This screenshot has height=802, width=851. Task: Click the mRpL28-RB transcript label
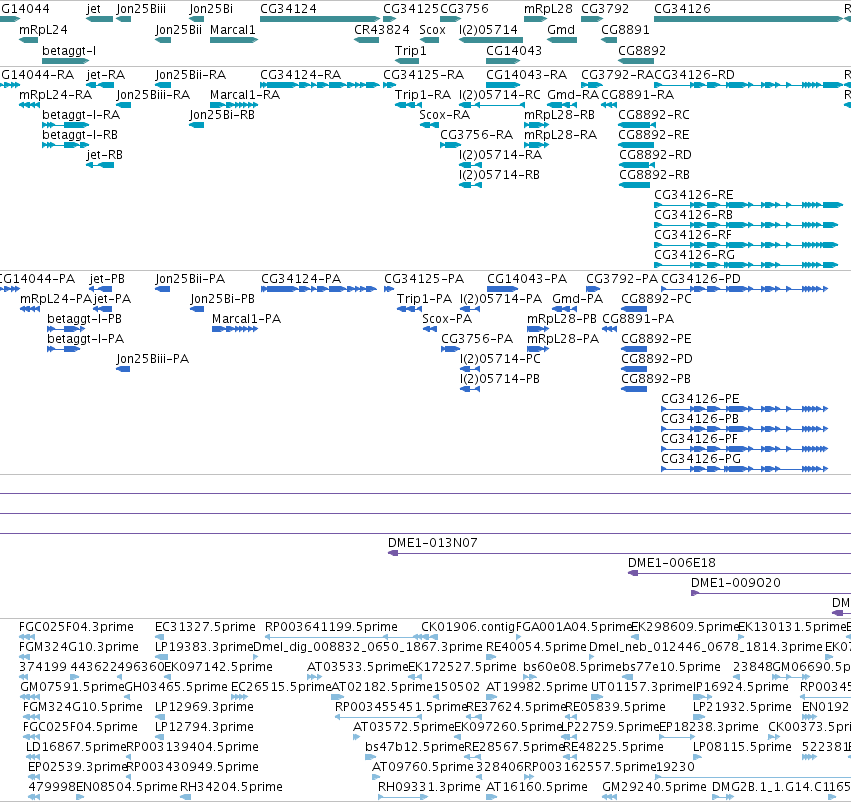(559, 114)
